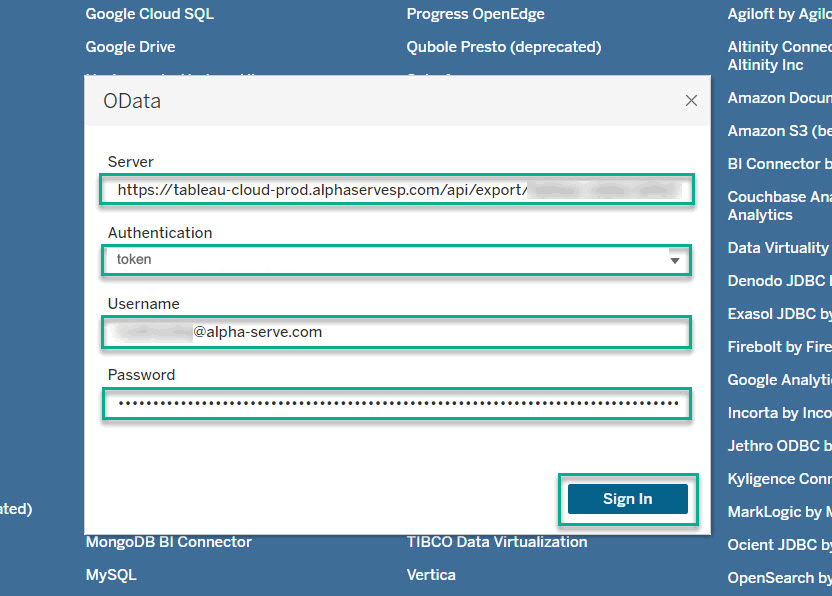Open the Vertica connector
Screen dimensions: 832x596
pos(430,574)
